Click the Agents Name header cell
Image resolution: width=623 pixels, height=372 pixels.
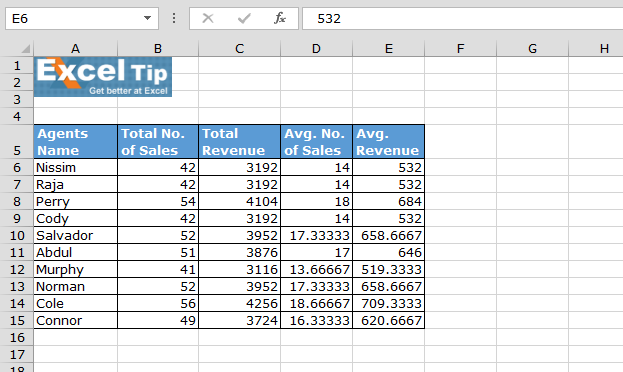coord(75,141)
